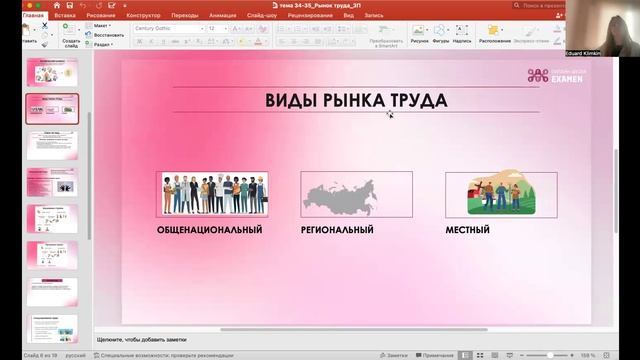Click the Home icon in title bar

pos(57,5)
